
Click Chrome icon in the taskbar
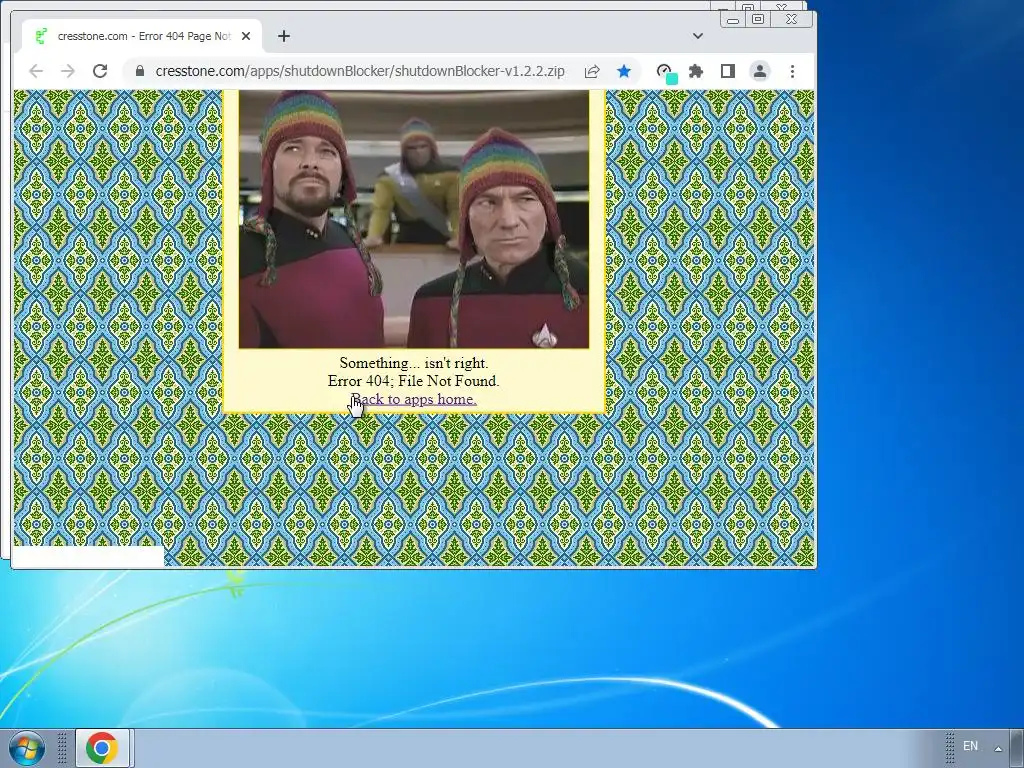[102, 748]
